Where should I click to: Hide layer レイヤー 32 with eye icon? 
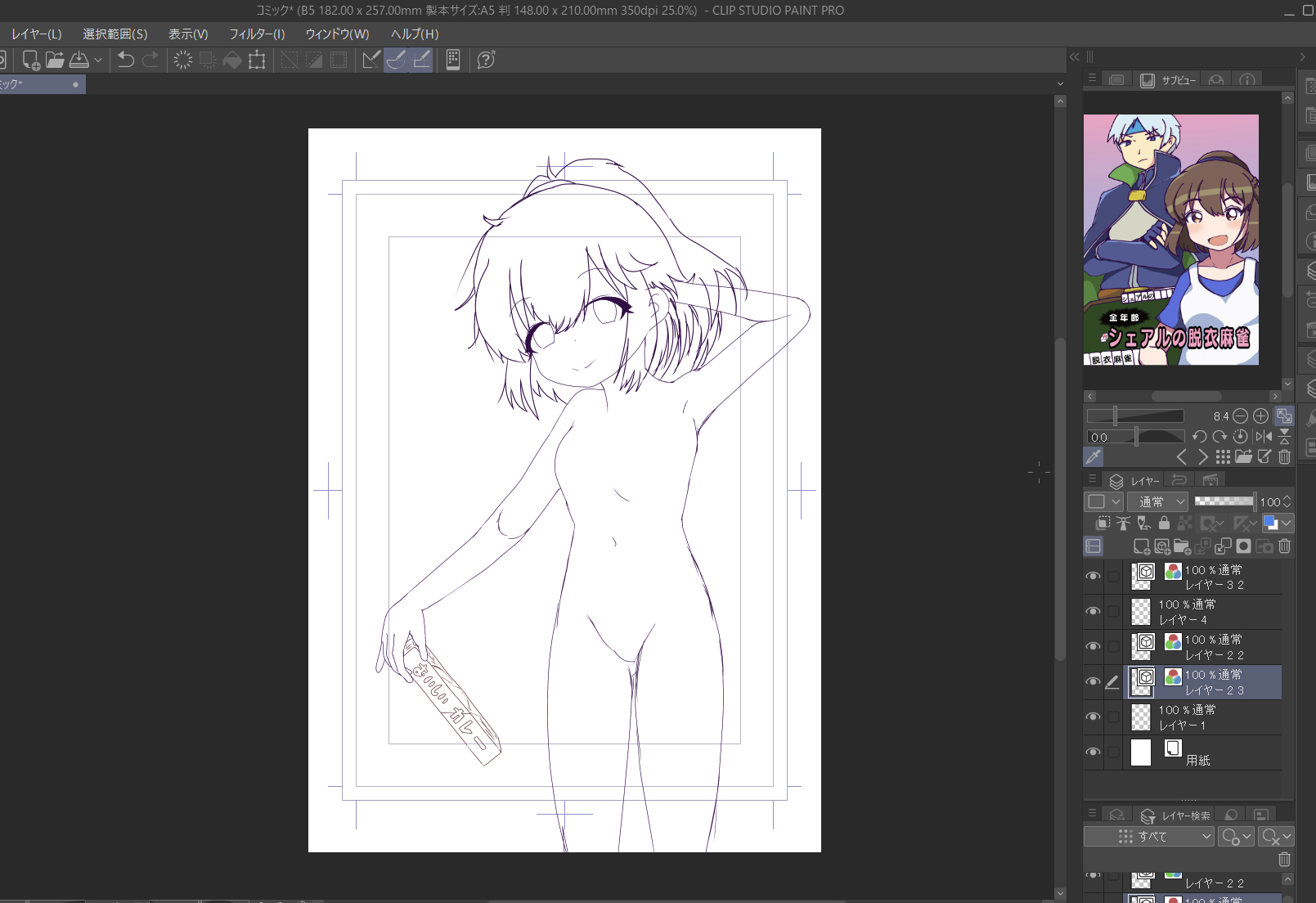click(x=1093, y=577)
